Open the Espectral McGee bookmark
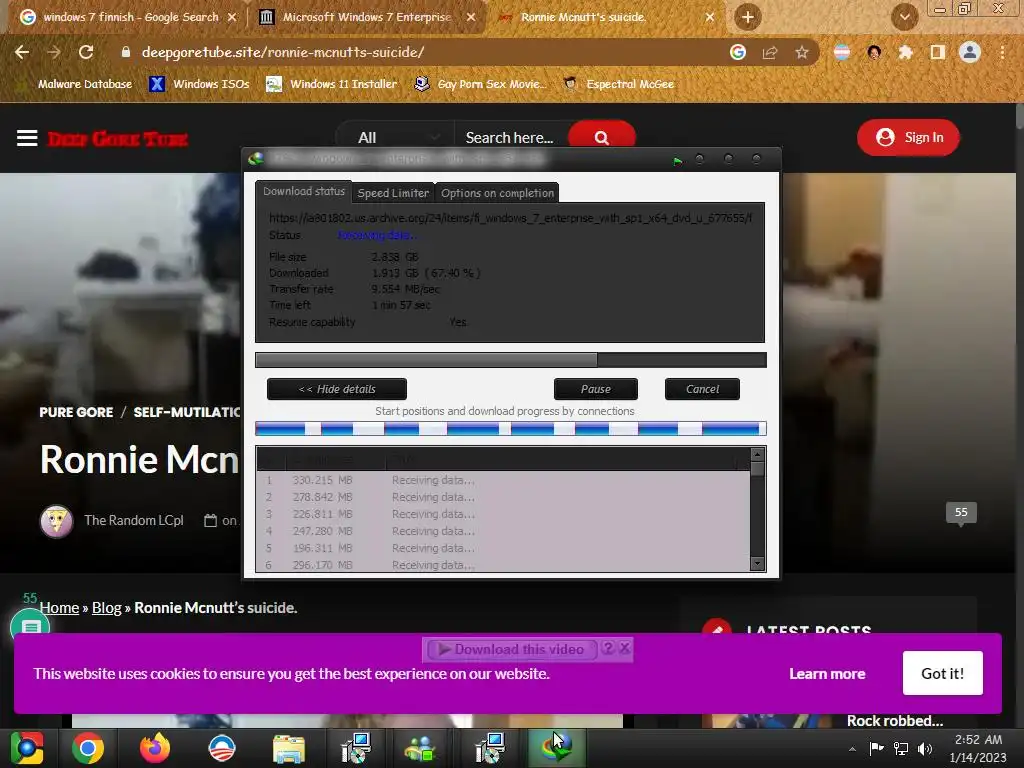This screenshot has height=768, width=1024. (619, 84)
